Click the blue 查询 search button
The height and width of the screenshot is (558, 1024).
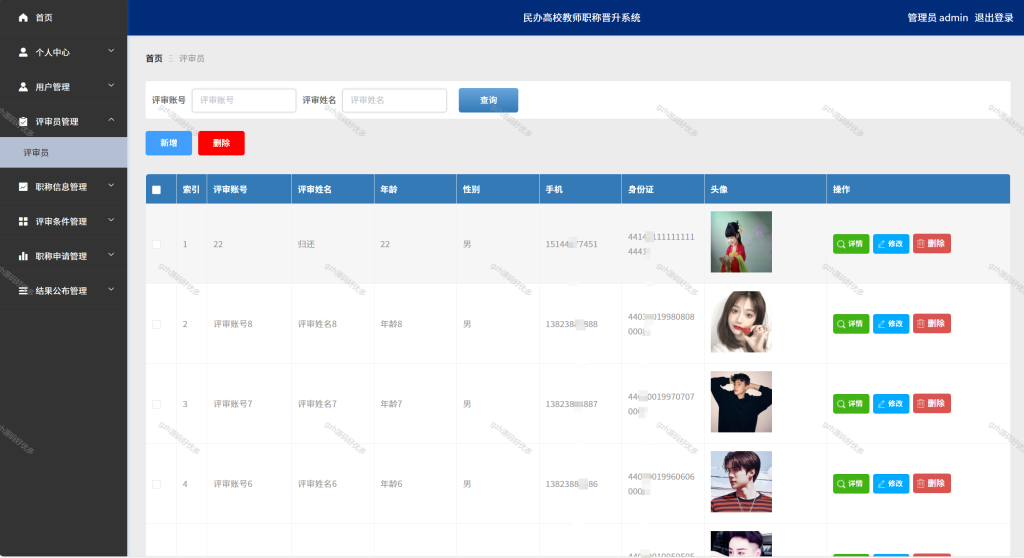488,100
